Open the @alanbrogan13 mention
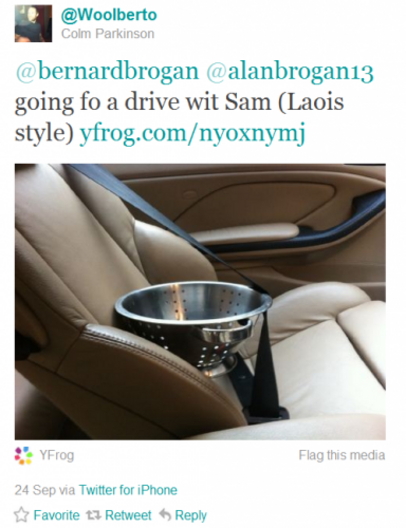This screenshot has width=406, height=528. 290,72
